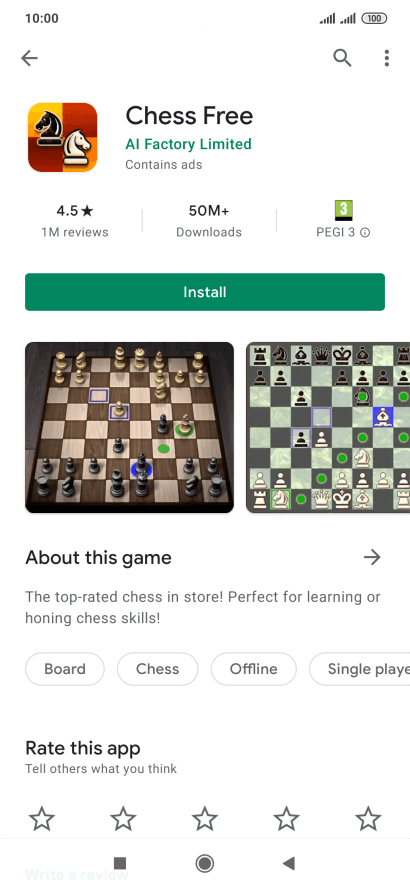This screenshot has width=410, height=888.
Task: Install the Chess Free app
Action: coord(205,292)
